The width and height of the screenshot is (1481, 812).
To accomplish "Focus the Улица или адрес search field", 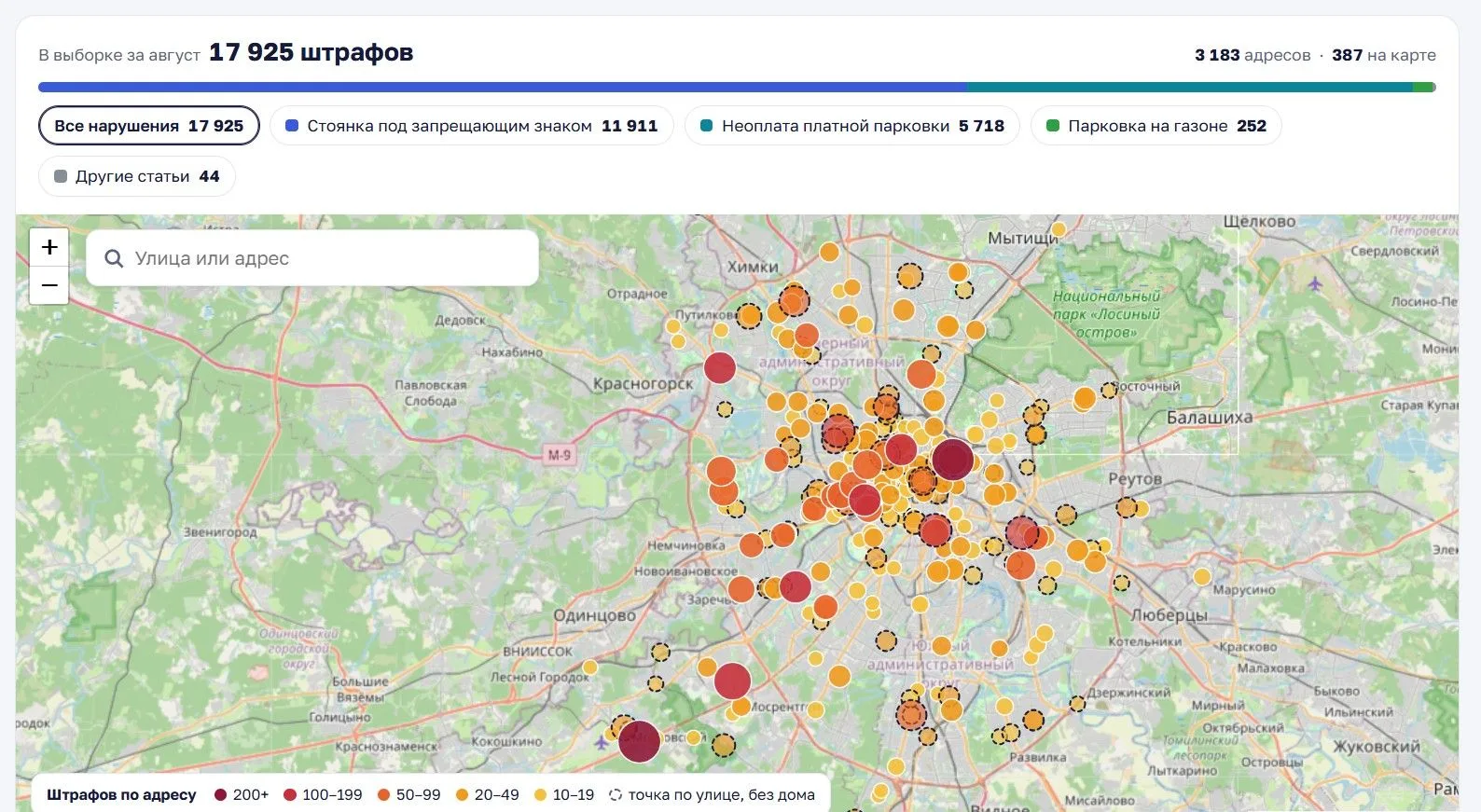I will 312,258.
